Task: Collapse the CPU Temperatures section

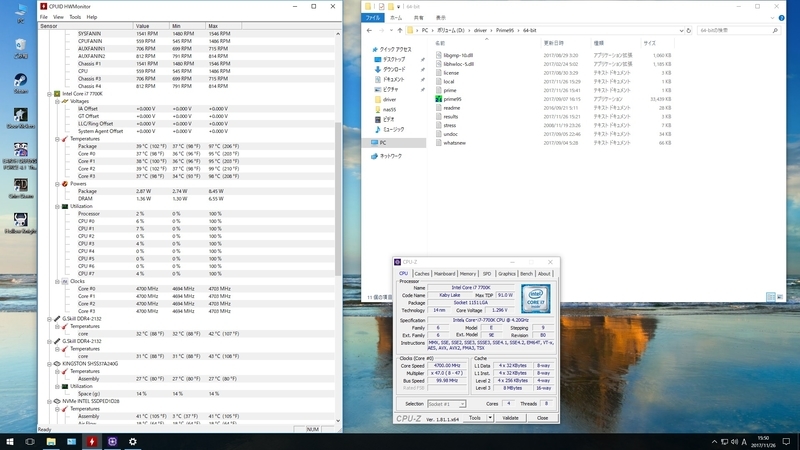Action: [x=57, y=139]
